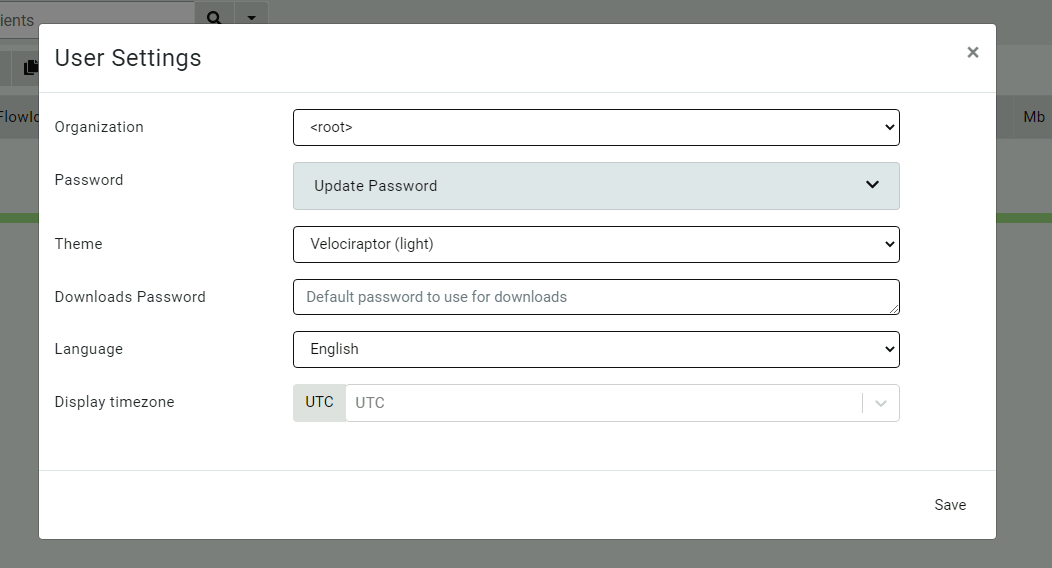Click the Mb column header

click(1033, 117)
